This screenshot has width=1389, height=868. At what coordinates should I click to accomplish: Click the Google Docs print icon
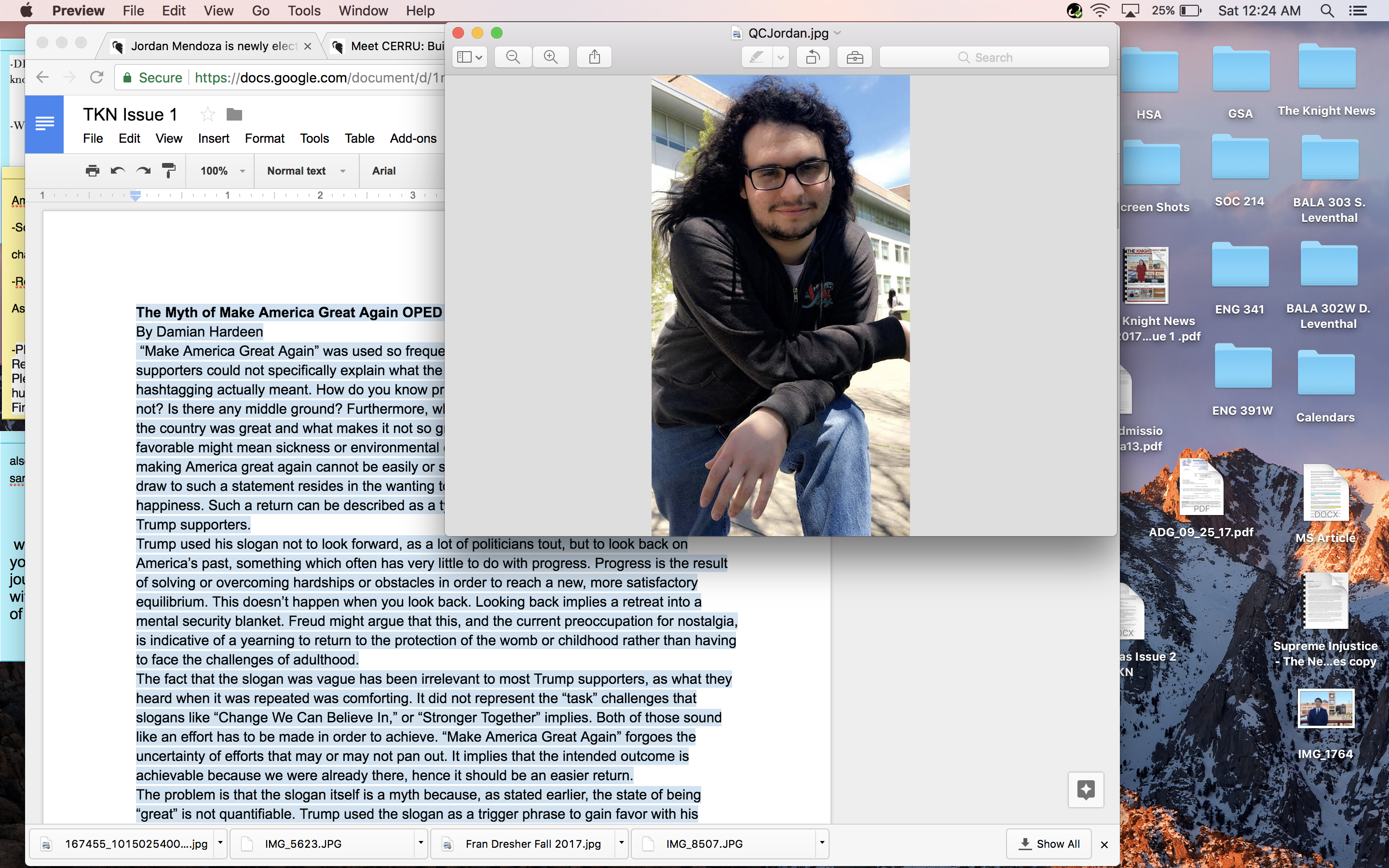coord(93,171)
